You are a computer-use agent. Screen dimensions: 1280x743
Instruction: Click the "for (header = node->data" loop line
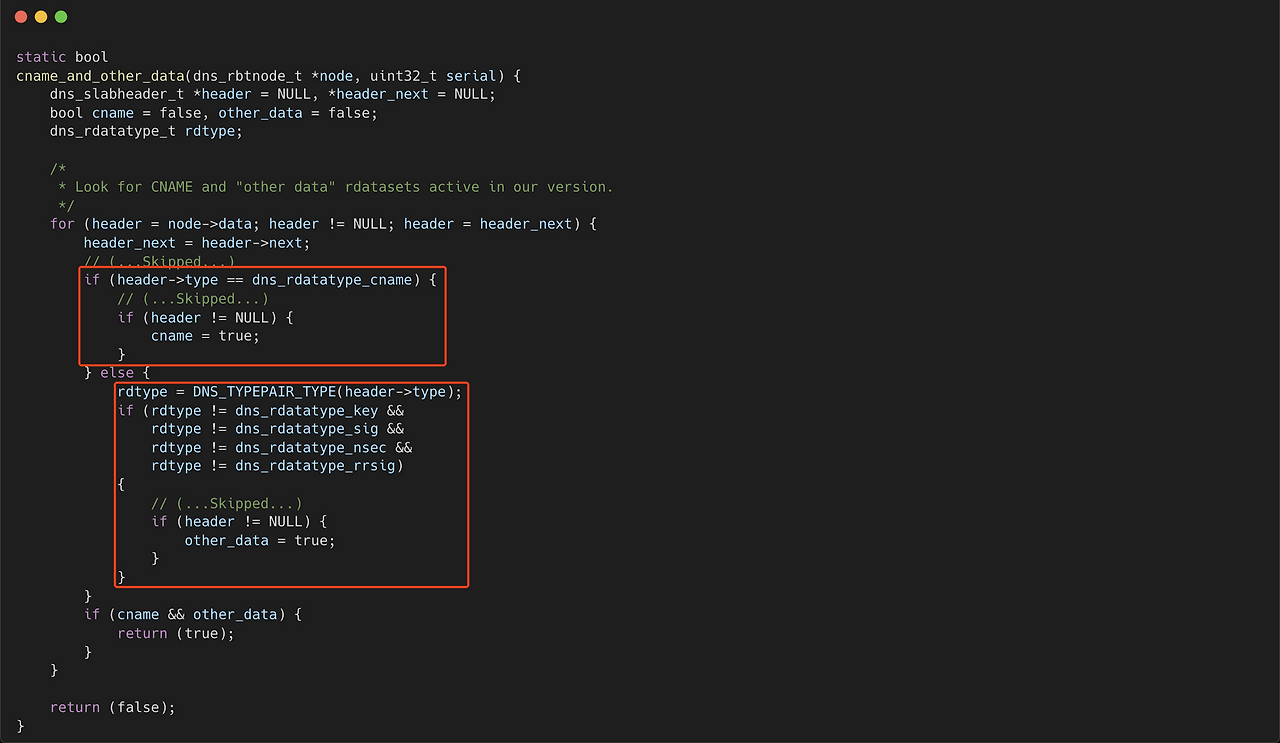(x=323, y=224)
